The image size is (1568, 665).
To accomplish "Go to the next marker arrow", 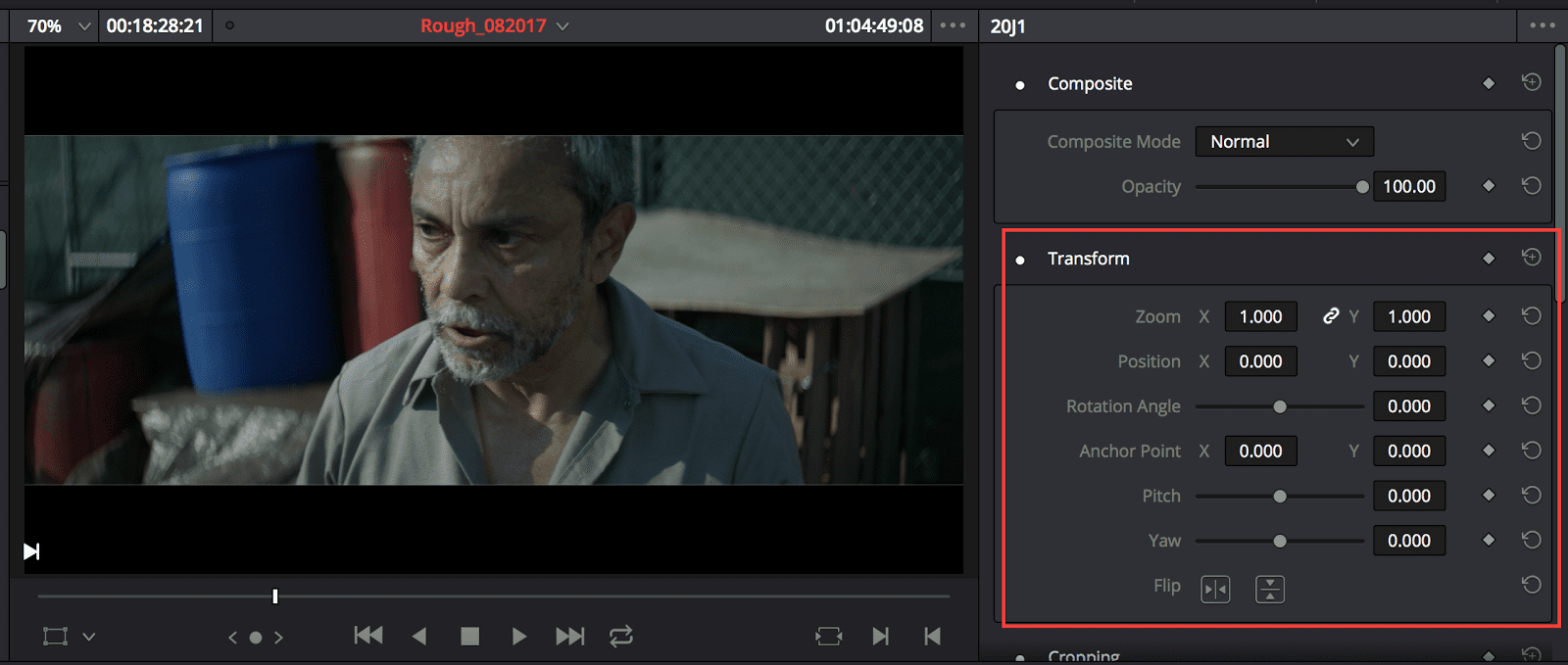I will tap(279, 638).
